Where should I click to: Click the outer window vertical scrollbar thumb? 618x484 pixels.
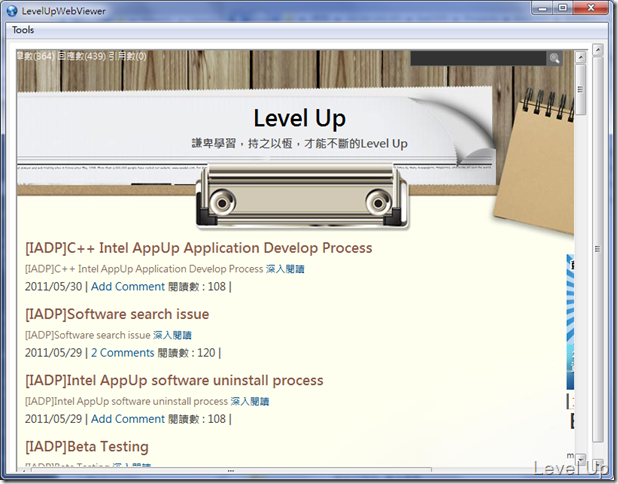click(598, 249)
